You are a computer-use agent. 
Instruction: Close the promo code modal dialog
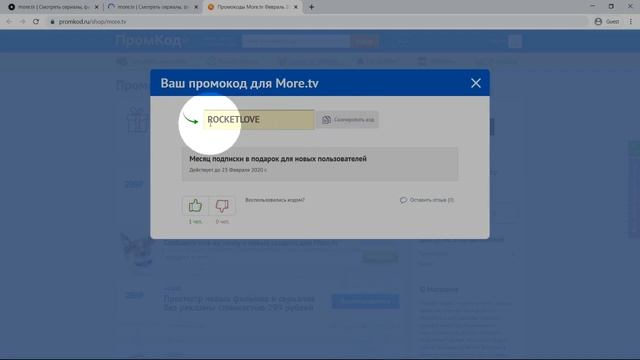(x=476, y=83)
